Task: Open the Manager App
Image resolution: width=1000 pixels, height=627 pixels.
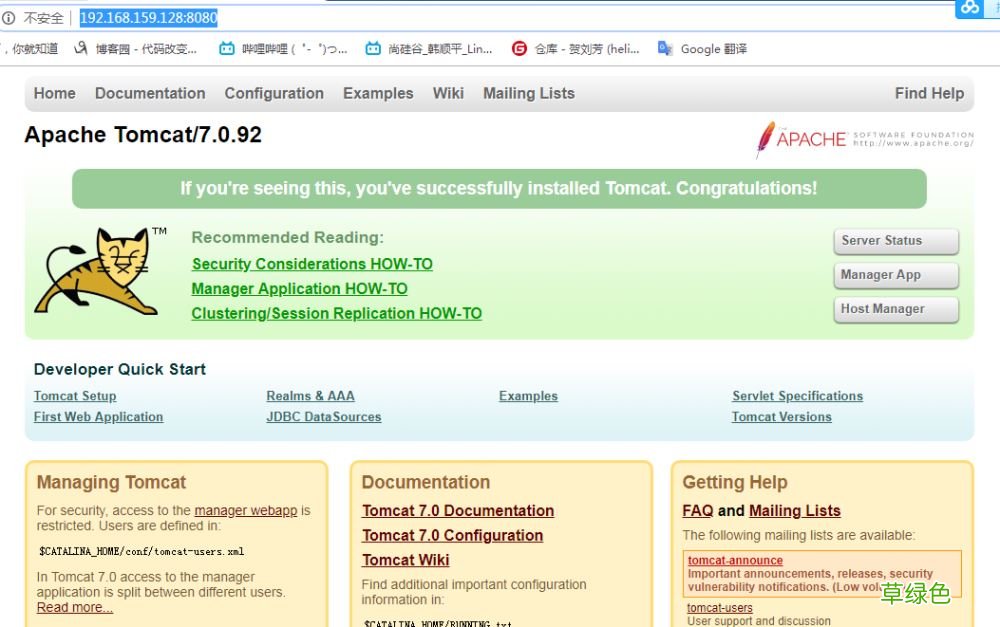Action: 895,275
